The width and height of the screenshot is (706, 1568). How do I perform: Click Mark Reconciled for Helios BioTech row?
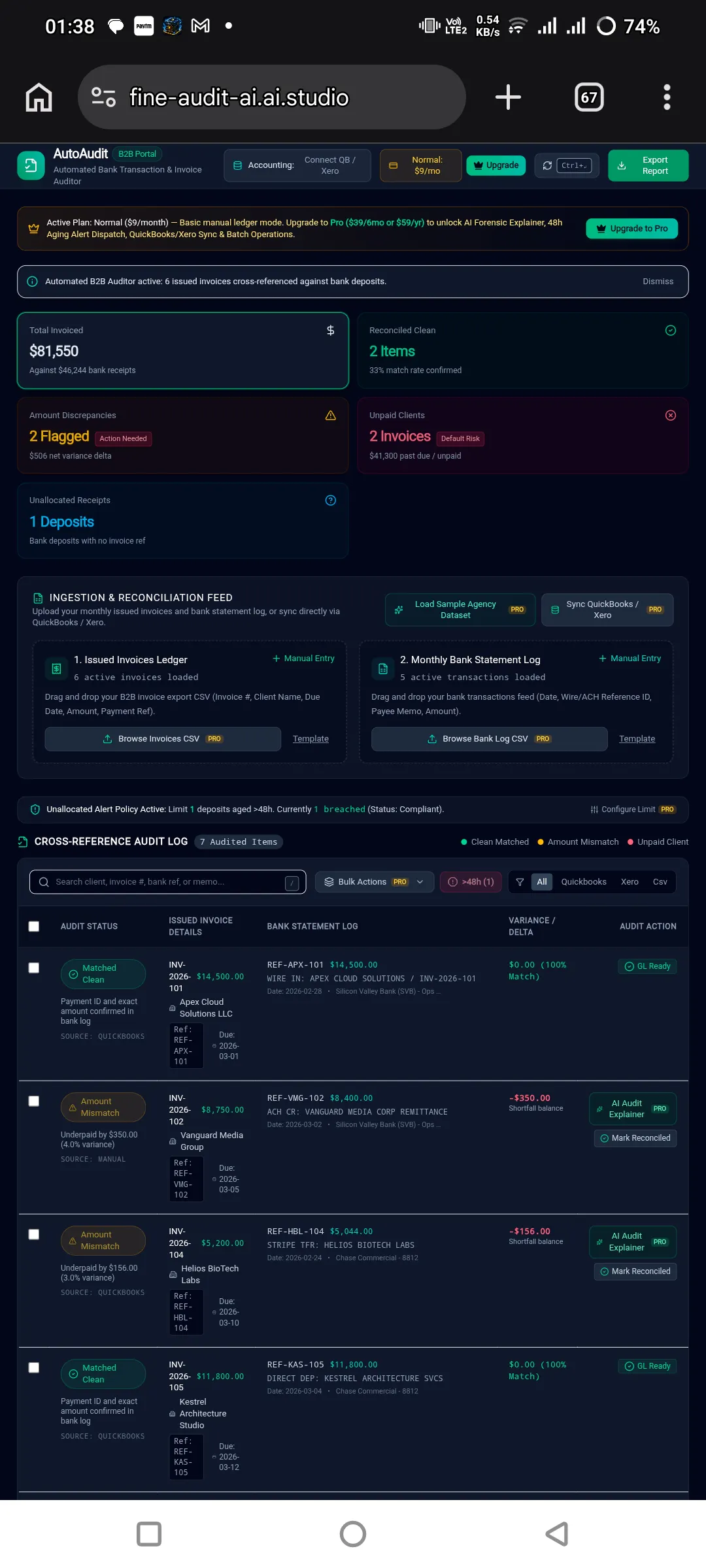pos(635,1271)
